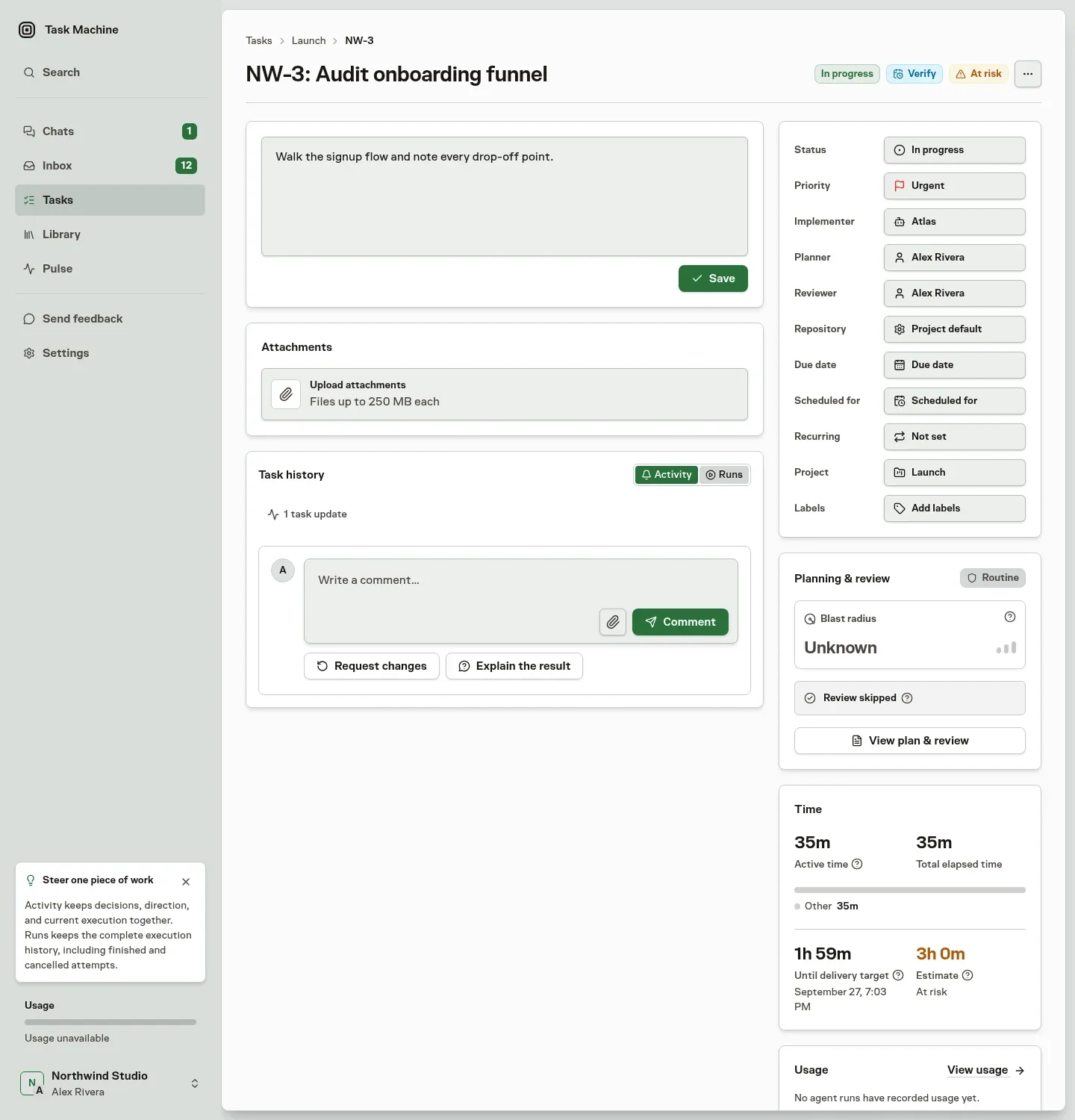The width and height of the screenshot is (1075, 1120).
Task: Save the task description
Action: pos(713,279)
